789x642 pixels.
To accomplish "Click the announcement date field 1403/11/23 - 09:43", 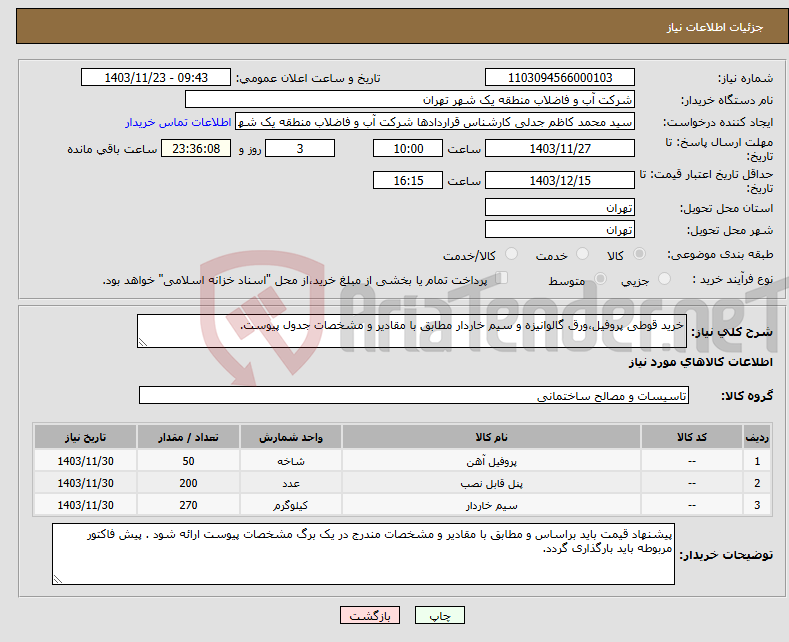I will pos(156,77).
